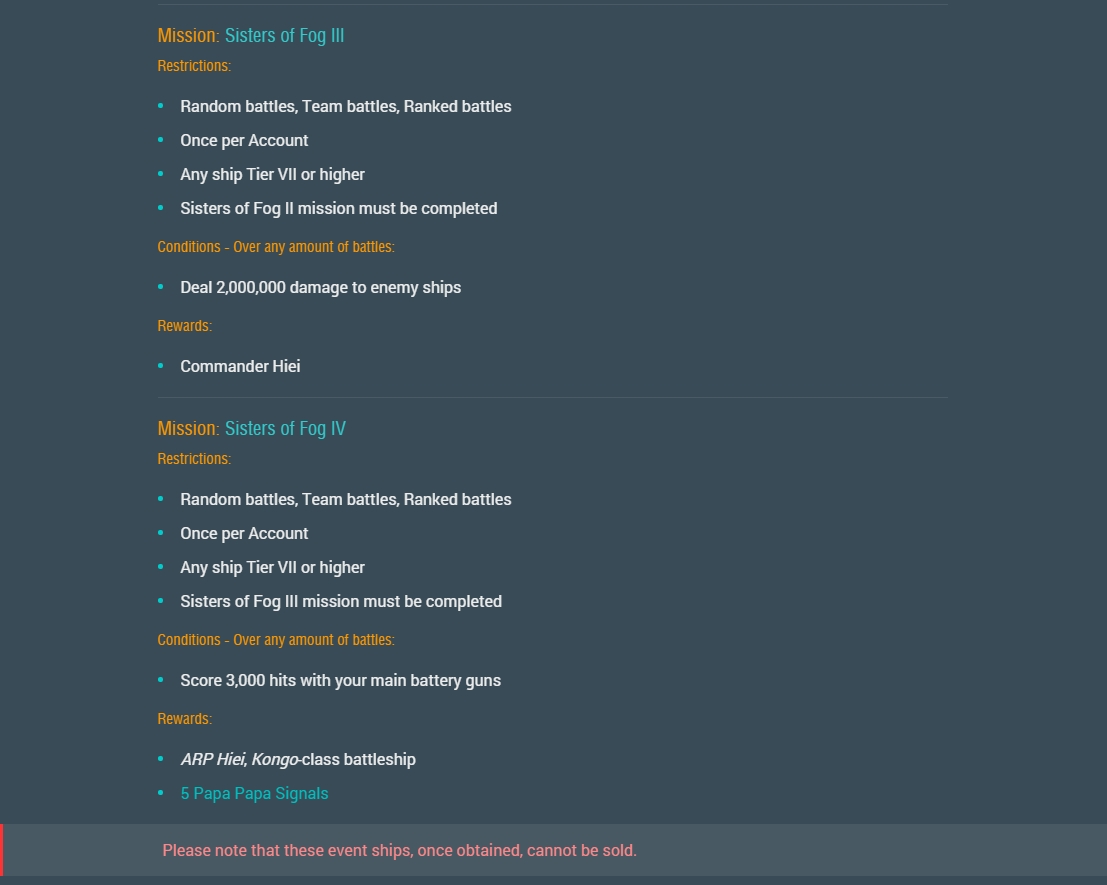The width and height of the screenshot is (1107, 885).
Task: Click Any ship Tier VII under Fog IV
Action: [x=273, y=567]
